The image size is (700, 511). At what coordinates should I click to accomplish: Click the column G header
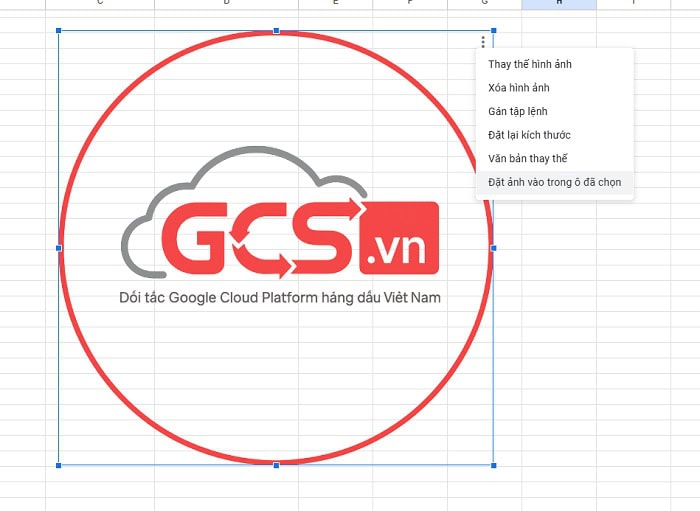click(x=484, y=4)
